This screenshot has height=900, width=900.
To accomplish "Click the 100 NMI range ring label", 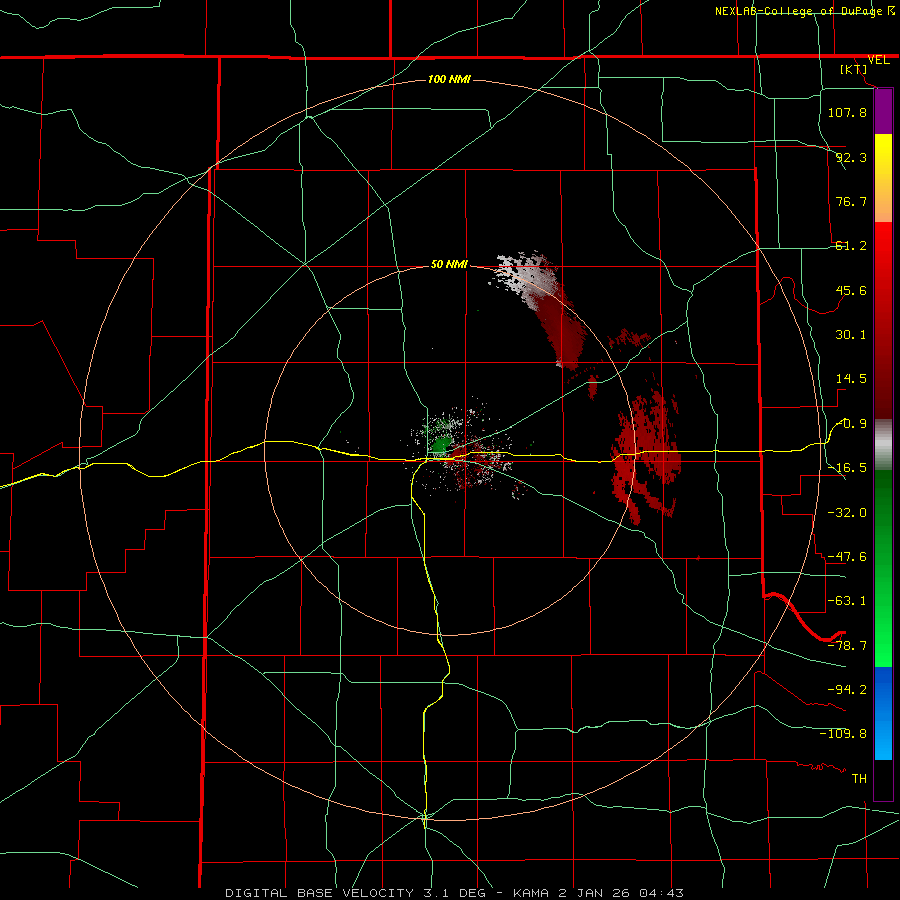I will coord(449,79).
